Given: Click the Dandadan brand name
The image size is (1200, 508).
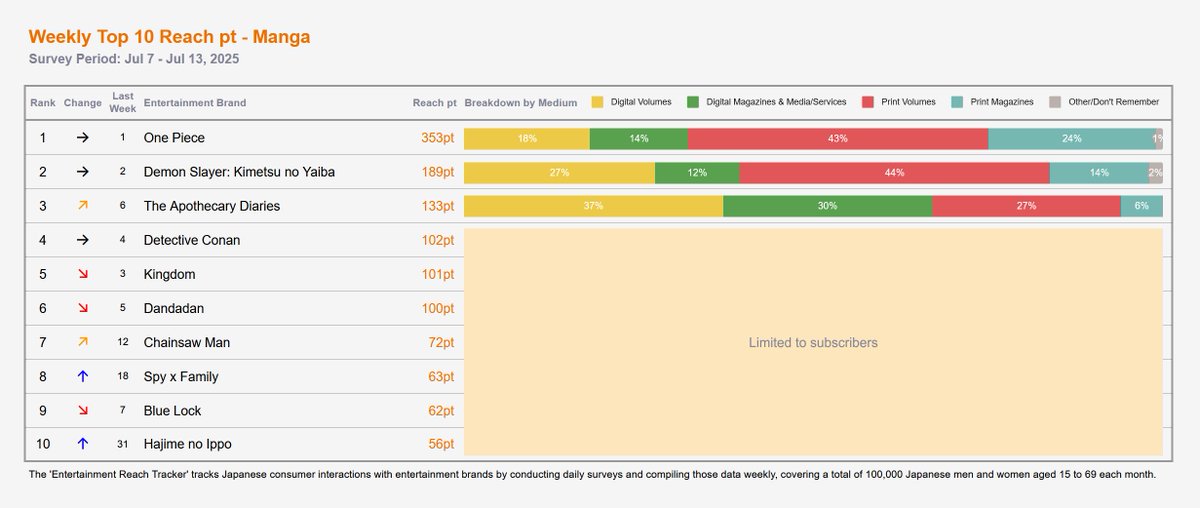Looking at the screenshot, I should pos(174,308).
